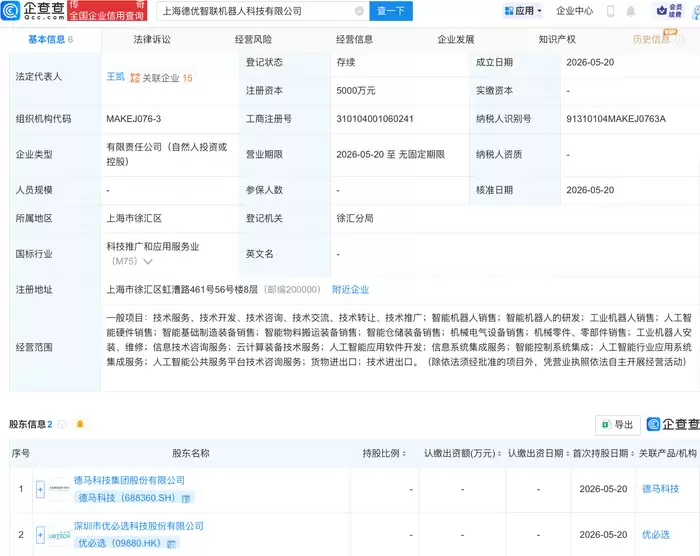Switch to the 经营信息 tab

pos(354,40)
